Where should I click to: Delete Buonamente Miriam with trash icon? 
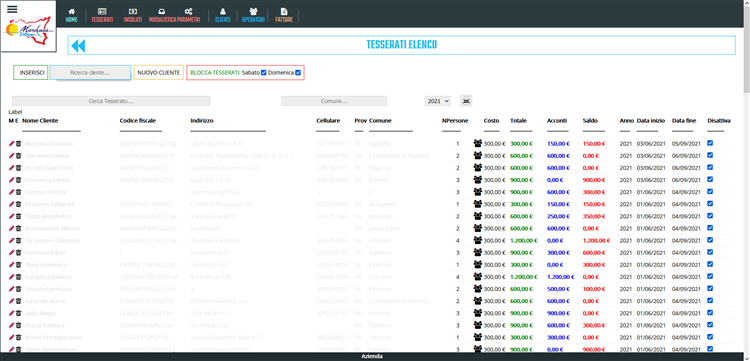[18, 229]
